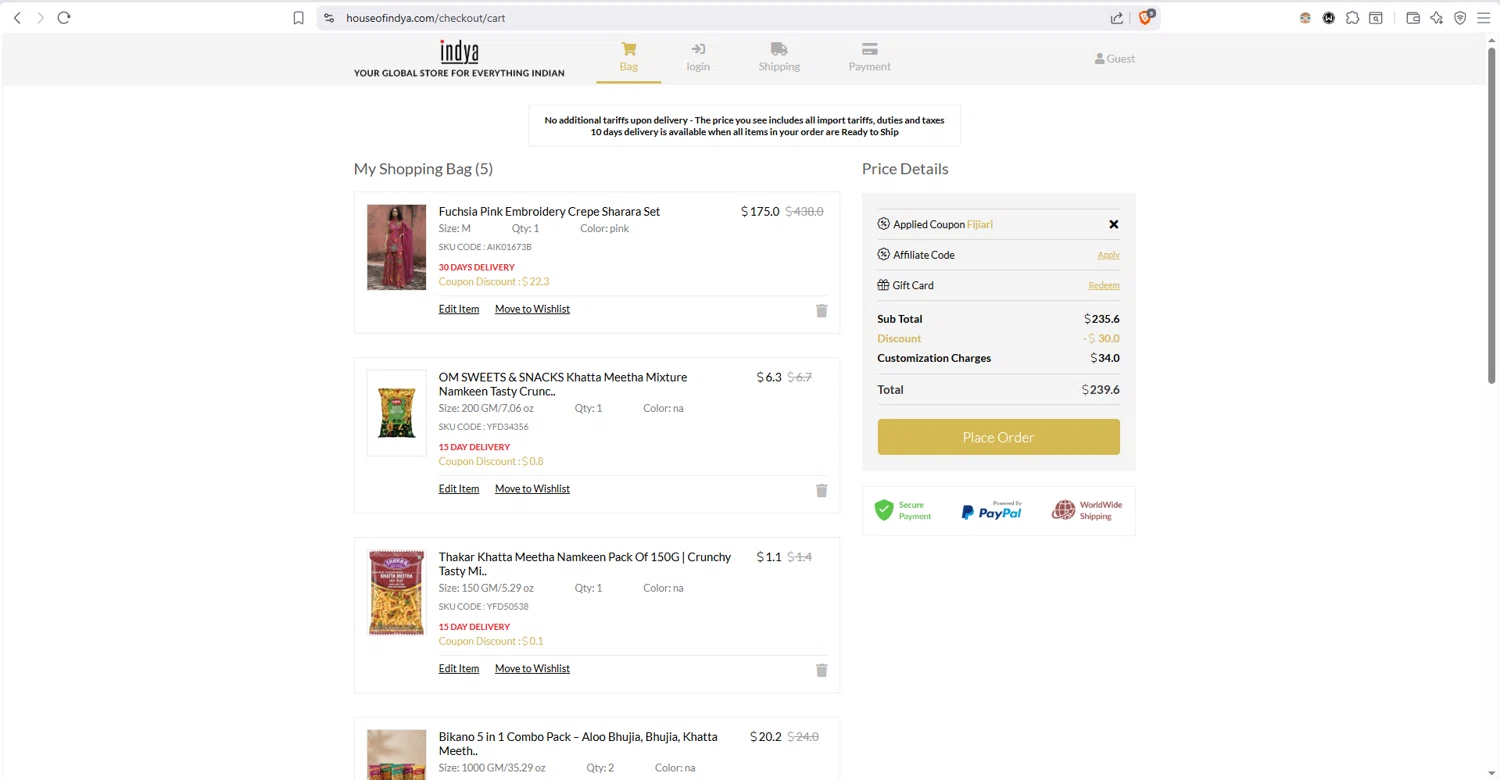Click the page vertical scrollbar
This screenshot has width=1500, height=780.
tap(1491, 215)
